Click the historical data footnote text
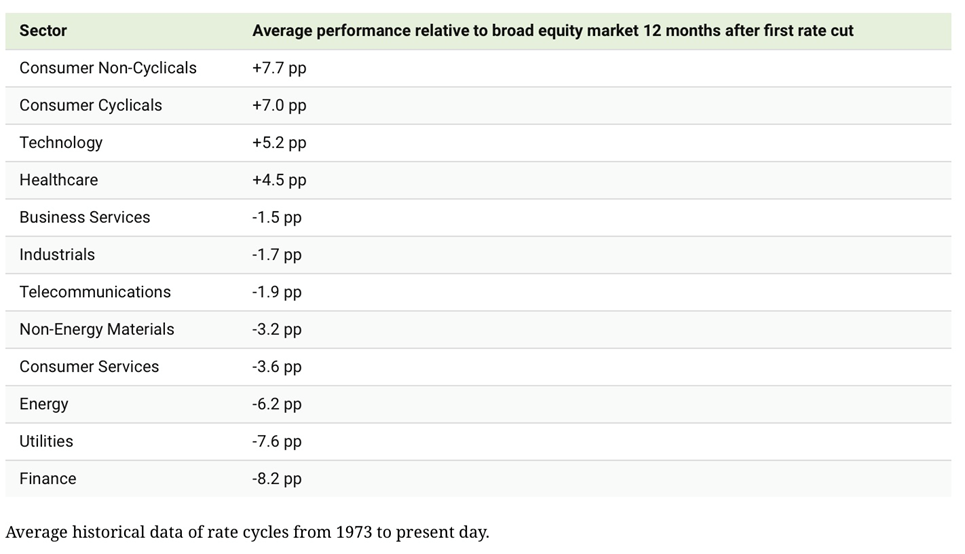The height and width of the screenshot is (554, 965). click(x=248, y=531)
